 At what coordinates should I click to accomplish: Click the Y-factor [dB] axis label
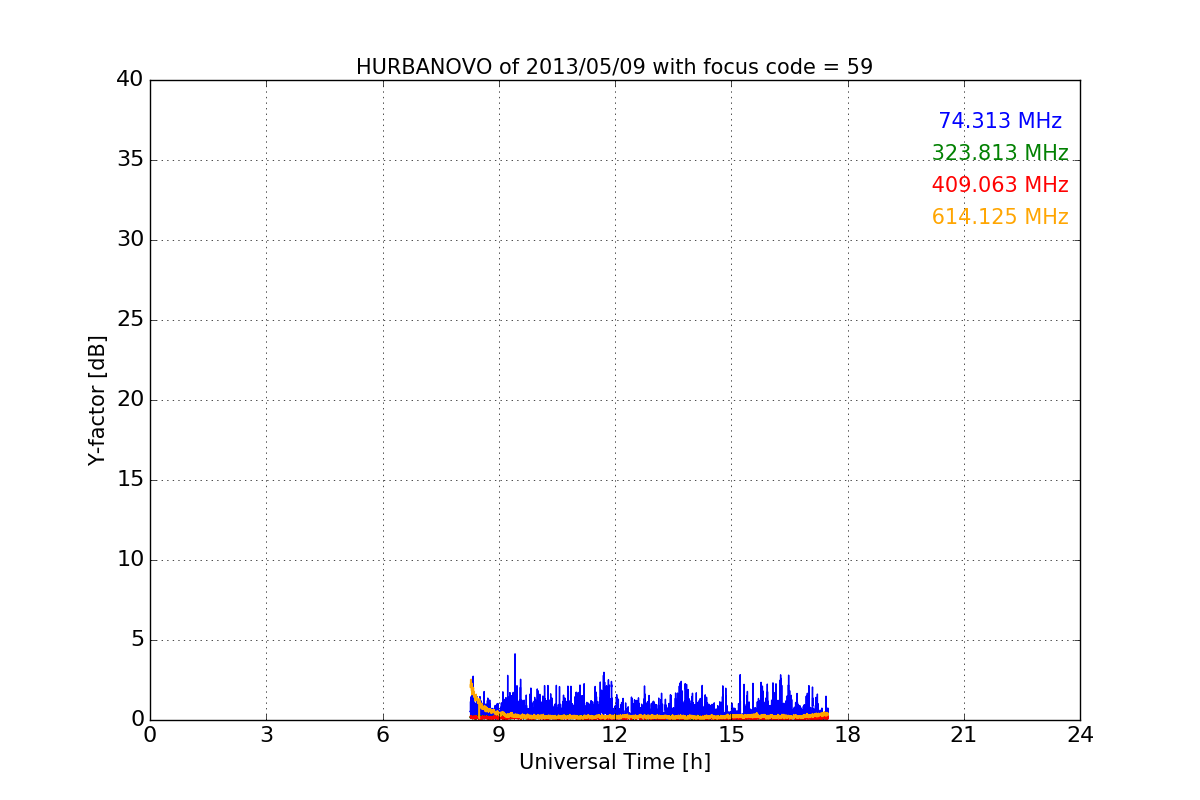tap(97, 400)
